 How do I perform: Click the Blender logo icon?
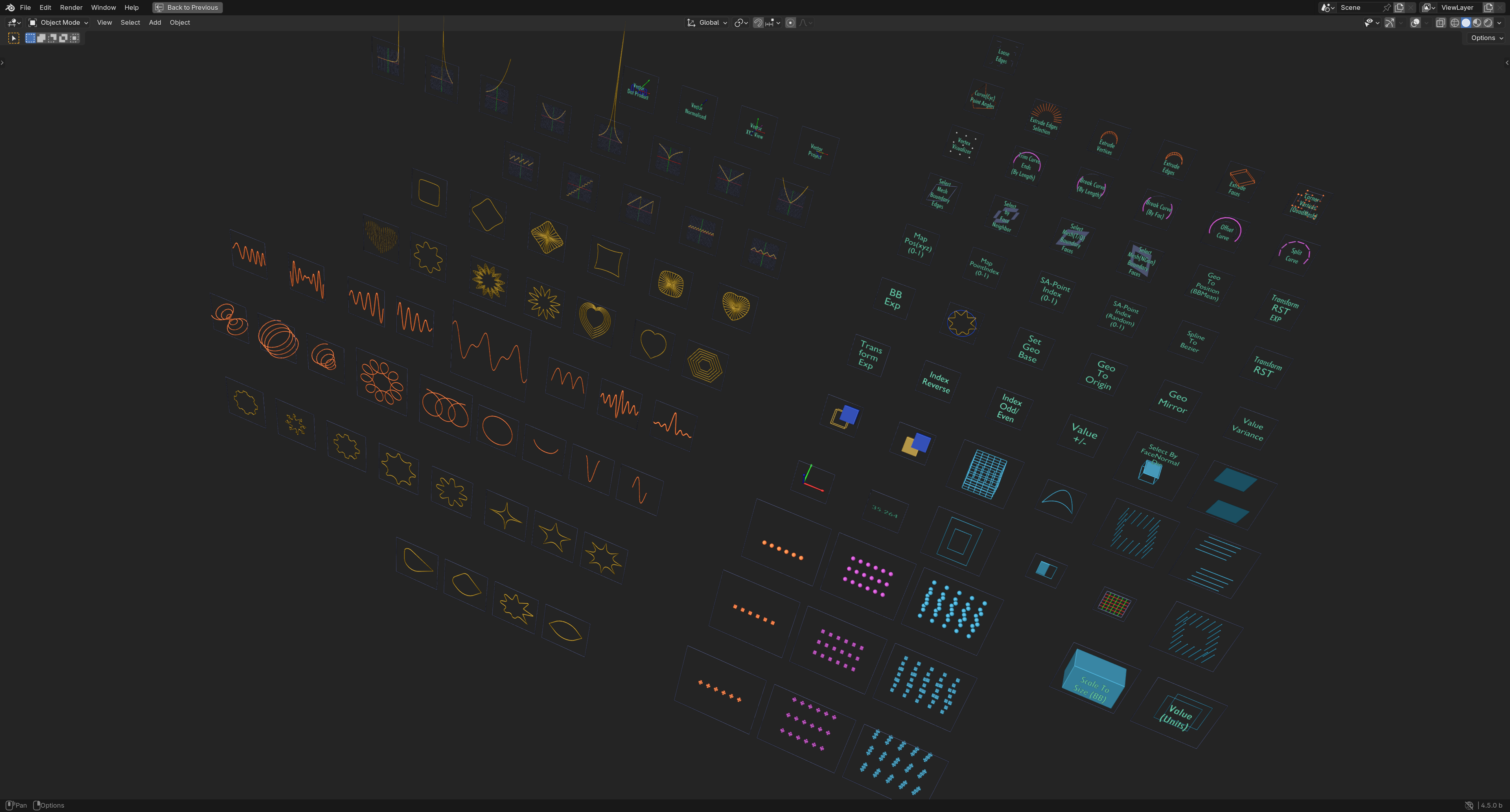tap(10, 7)
